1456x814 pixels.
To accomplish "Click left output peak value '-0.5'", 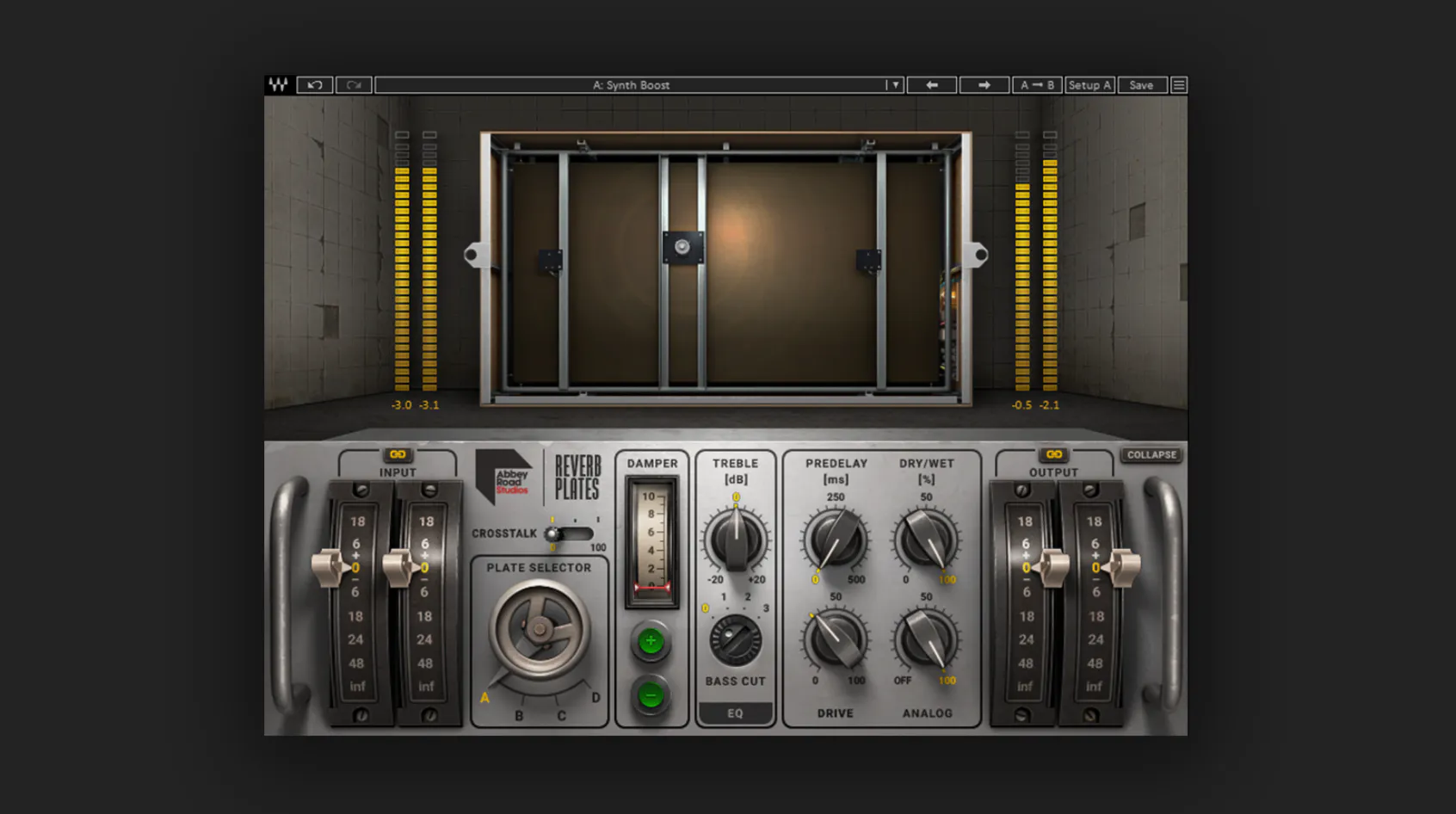I will pos(1021,404).
